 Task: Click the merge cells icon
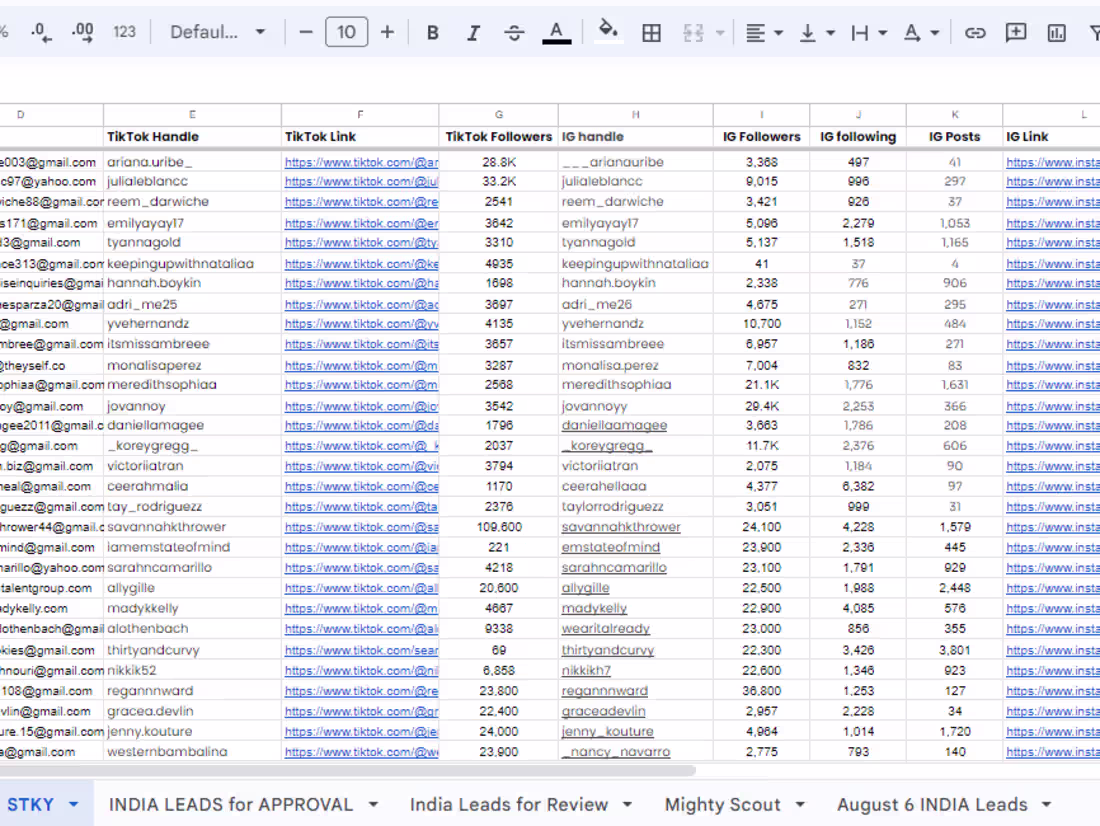[x=693, y=32]
